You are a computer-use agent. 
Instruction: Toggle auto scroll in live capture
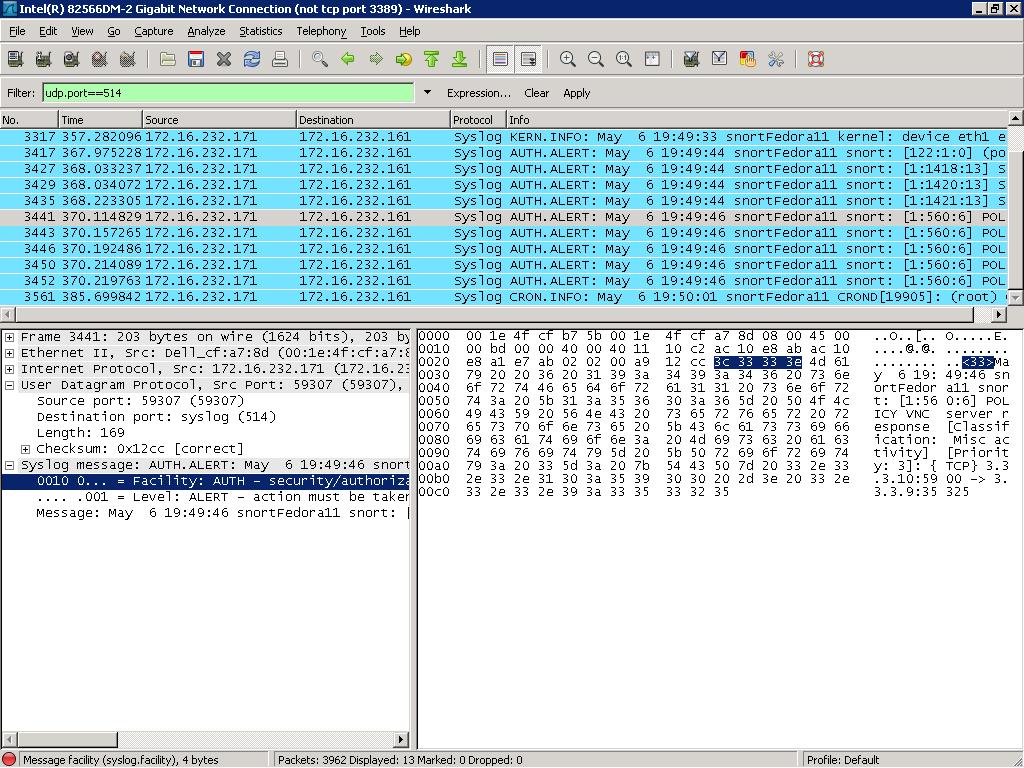coord(528,60)
